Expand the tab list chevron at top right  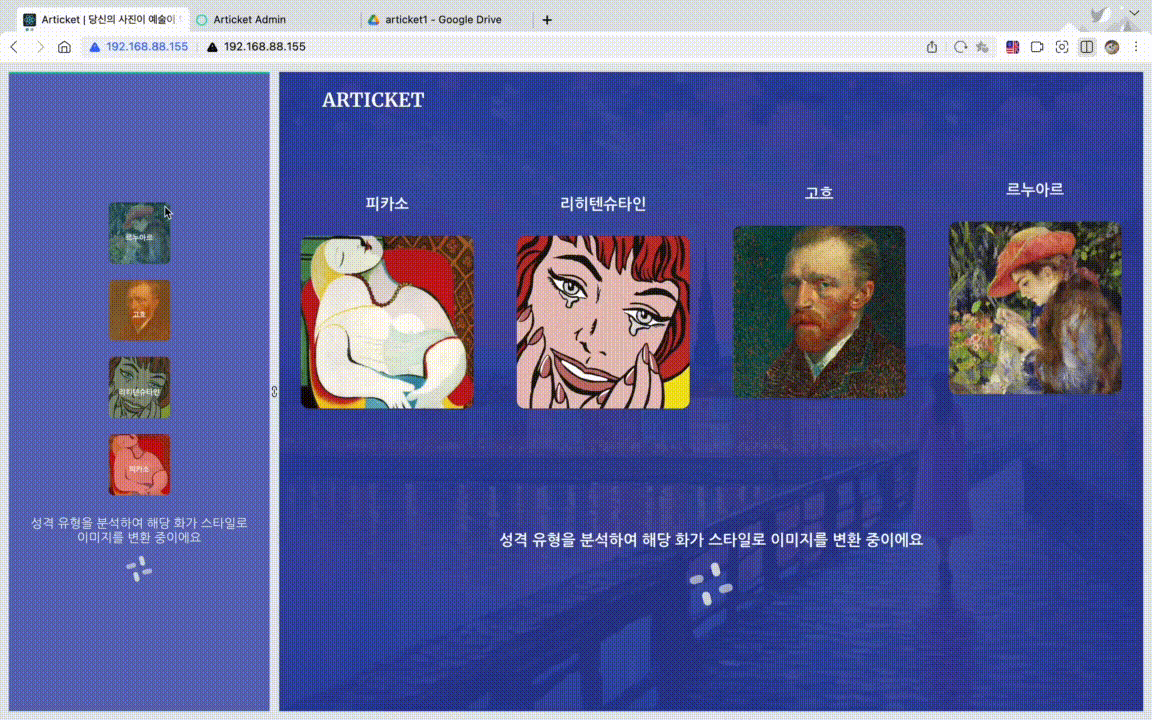(1134, 13)
